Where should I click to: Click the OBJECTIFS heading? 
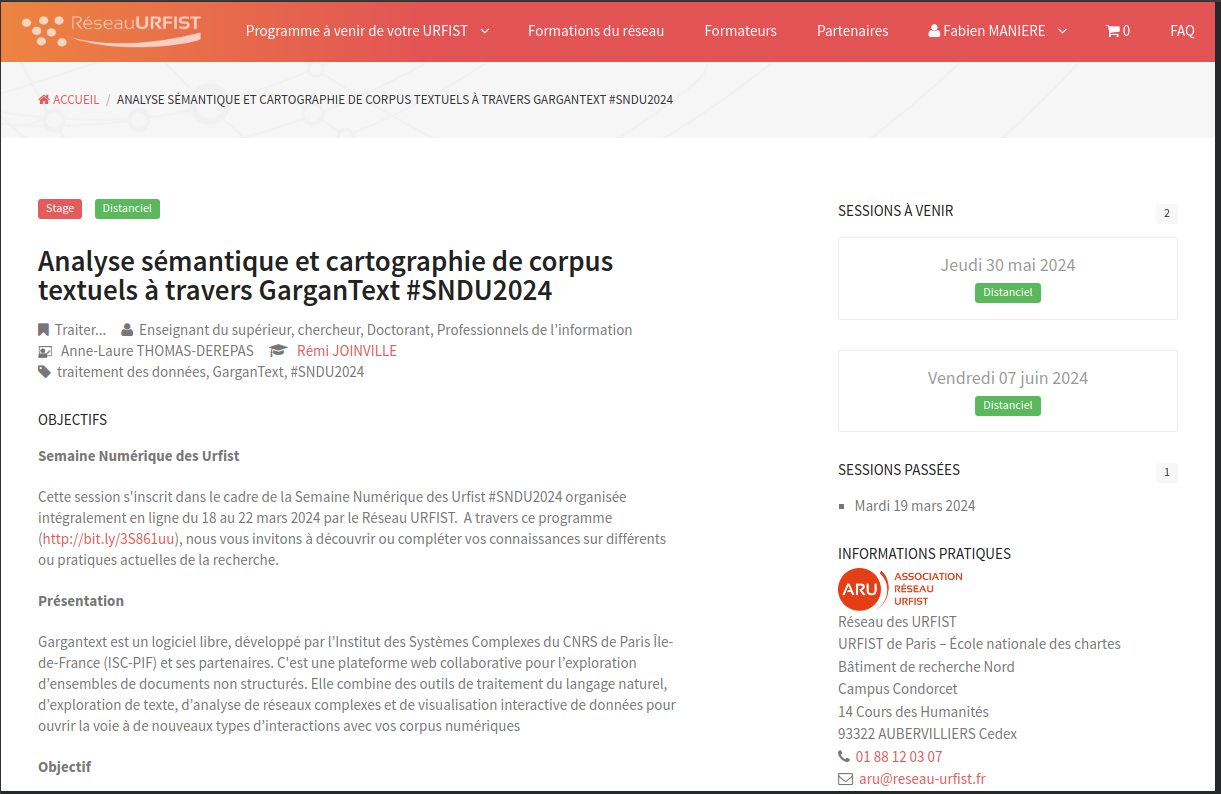tap(72, 420)
